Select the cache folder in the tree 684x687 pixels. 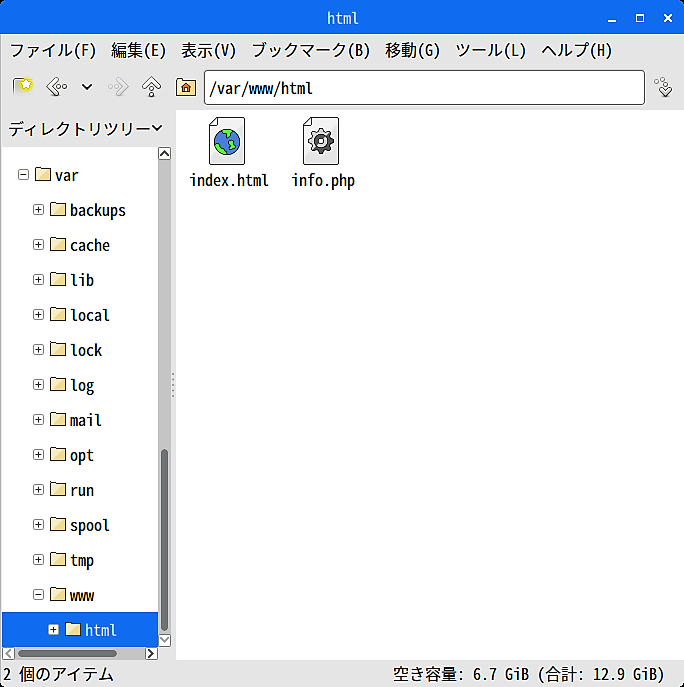tap(80, 245)
